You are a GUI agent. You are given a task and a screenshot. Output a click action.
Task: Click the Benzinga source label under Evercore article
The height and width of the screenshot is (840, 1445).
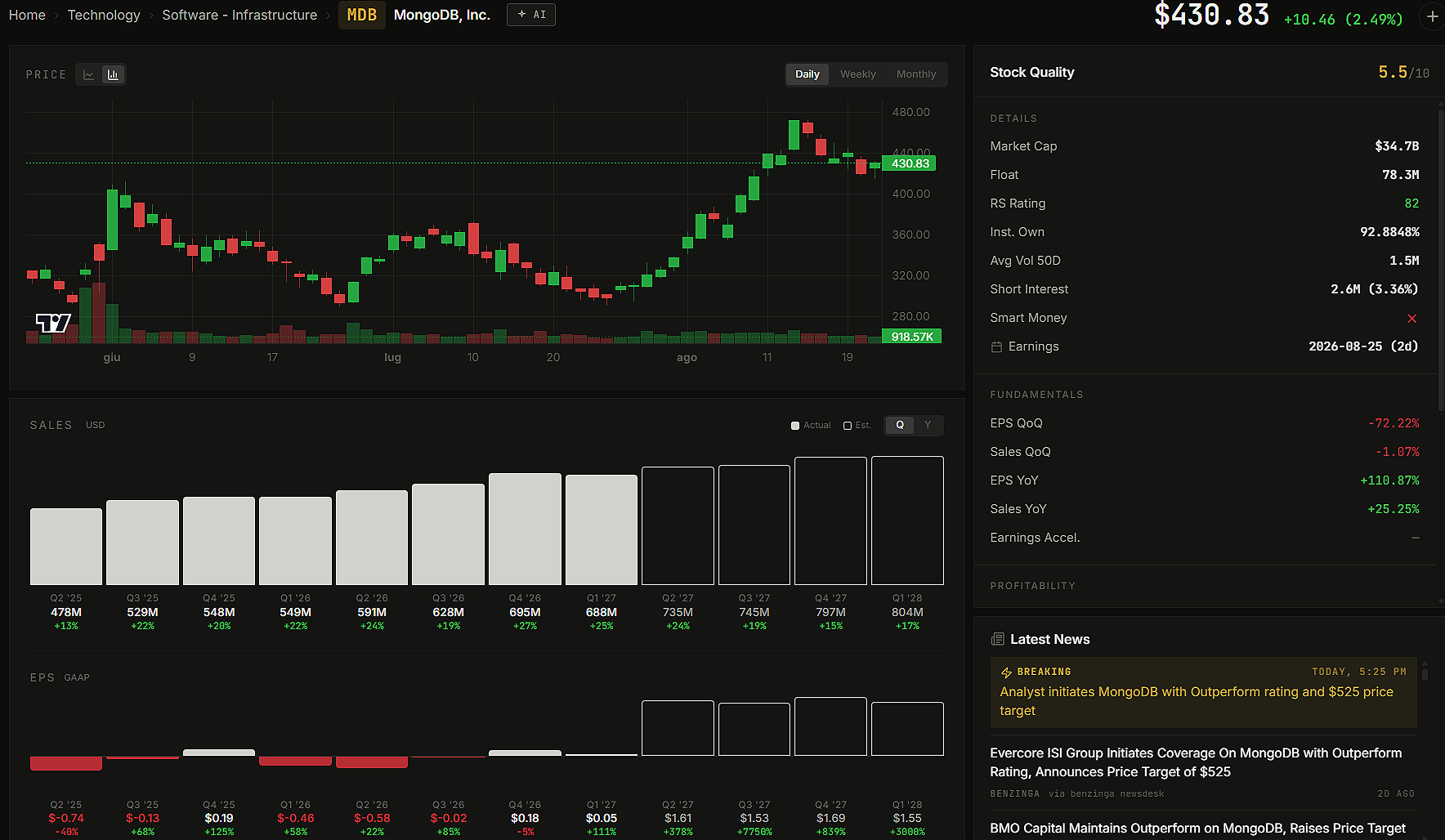(x=1014, y=793)
